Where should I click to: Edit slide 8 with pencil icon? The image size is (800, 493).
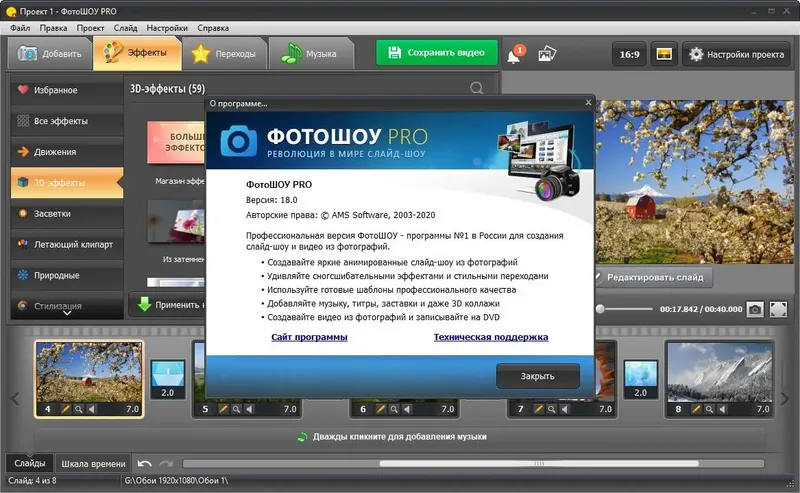click(696, 409)
